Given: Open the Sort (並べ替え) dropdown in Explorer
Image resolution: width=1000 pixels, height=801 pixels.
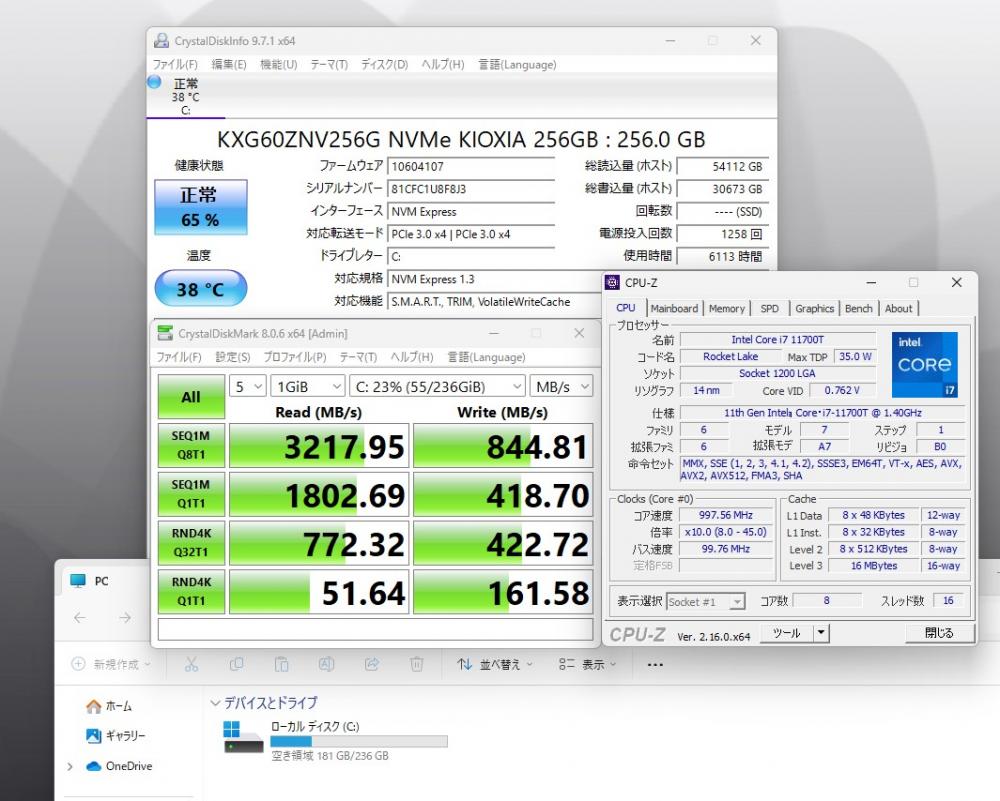Looking at the screenshot, I should tap(496, 665).
